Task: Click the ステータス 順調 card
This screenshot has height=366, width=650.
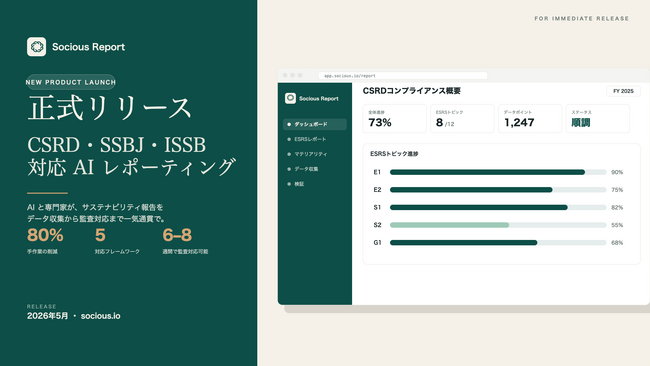Action: coord(597,119)
